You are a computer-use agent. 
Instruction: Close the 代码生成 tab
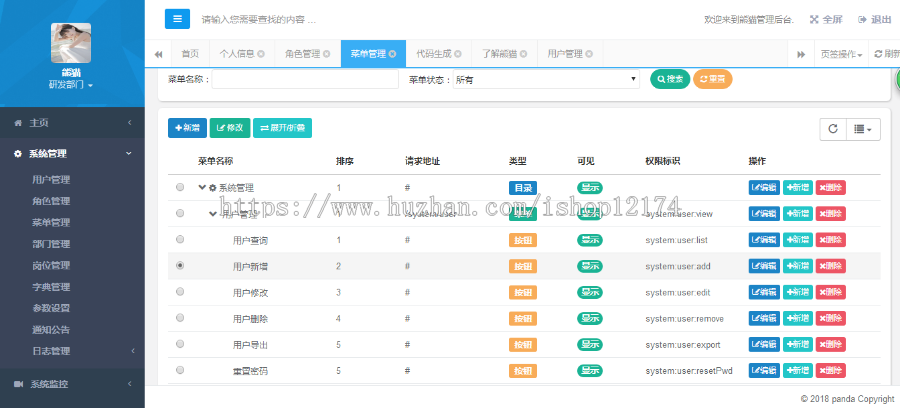click(457, 54)
